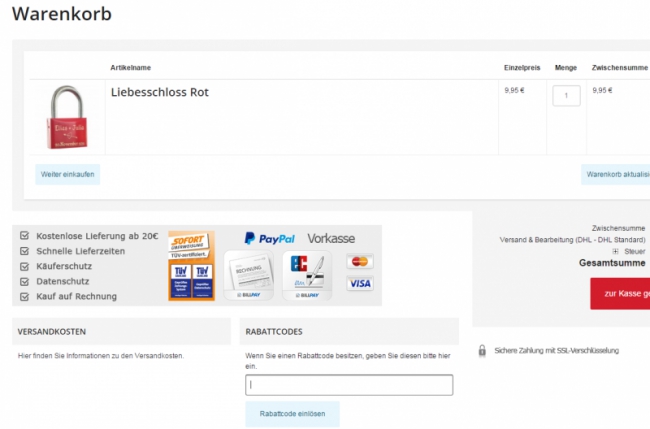This screenshot has width=650, height=429.
Task: Click checkbox icon beside Käuferschutz
Action: click(x=24, y=266)
